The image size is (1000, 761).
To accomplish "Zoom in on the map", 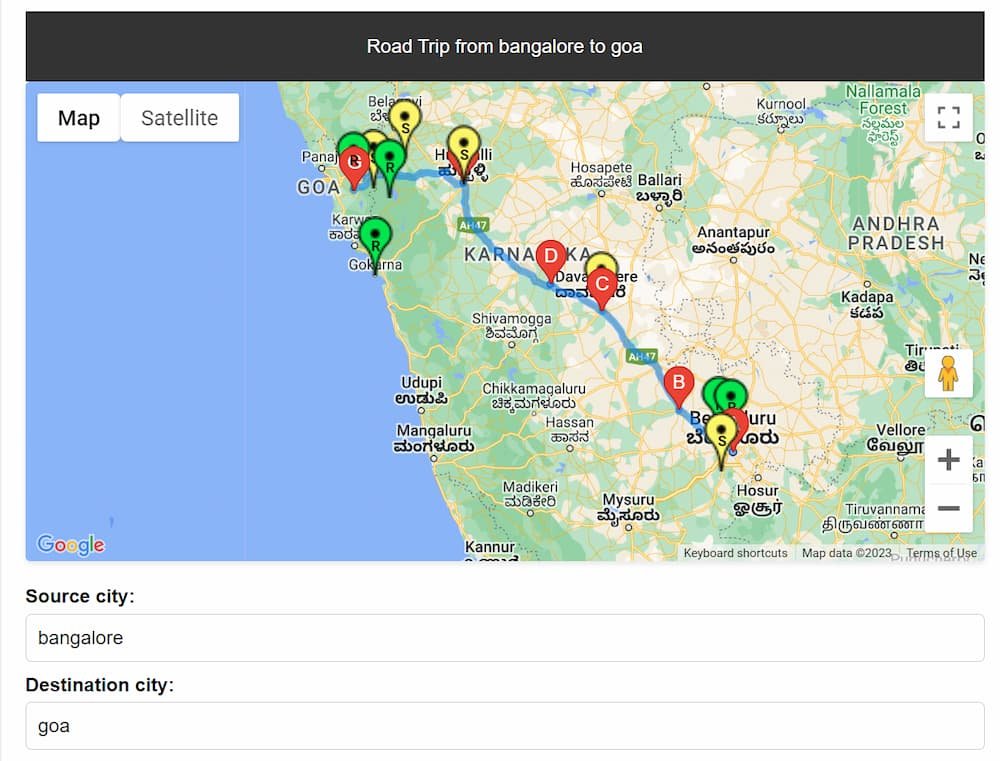I will [x=948, y=459].
